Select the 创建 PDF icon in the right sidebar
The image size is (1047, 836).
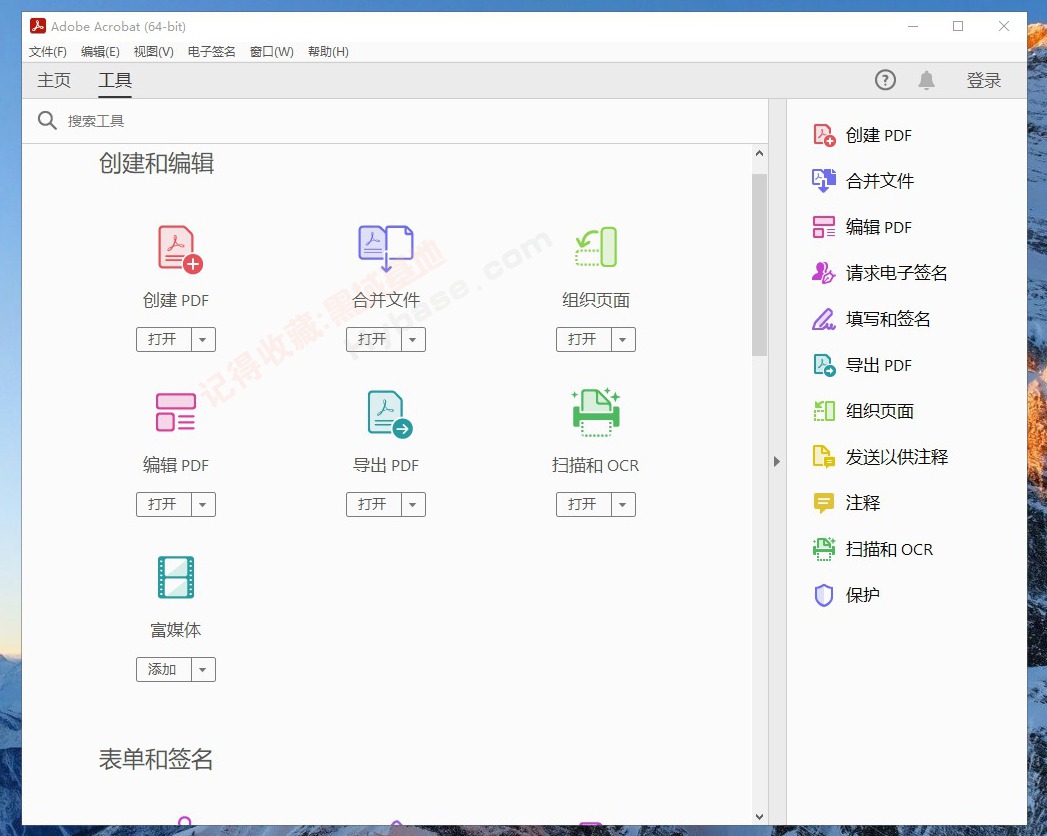[824, 136]
